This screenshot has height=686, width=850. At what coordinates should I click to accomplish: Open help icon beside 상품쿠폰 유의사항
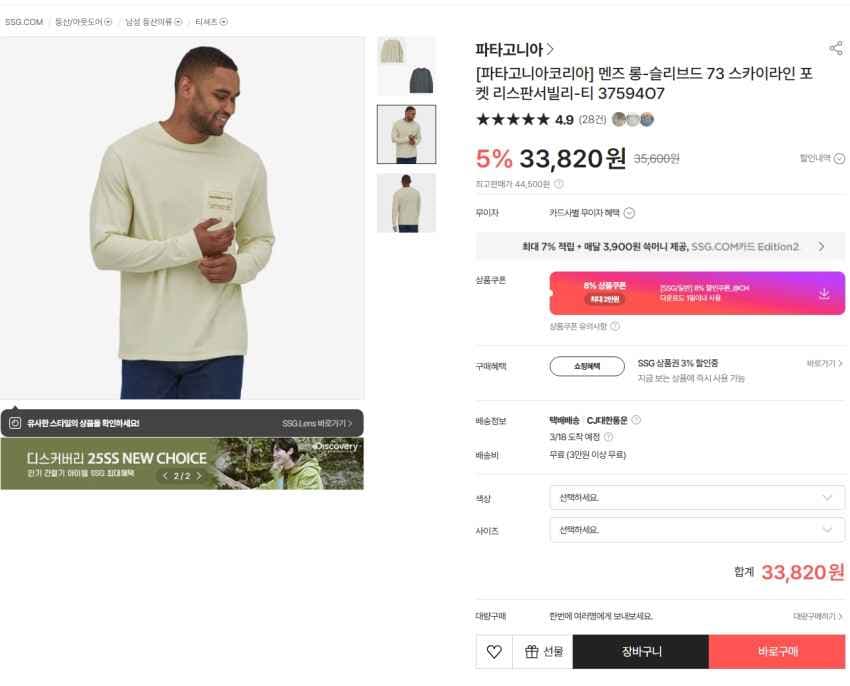coord(615,326)
